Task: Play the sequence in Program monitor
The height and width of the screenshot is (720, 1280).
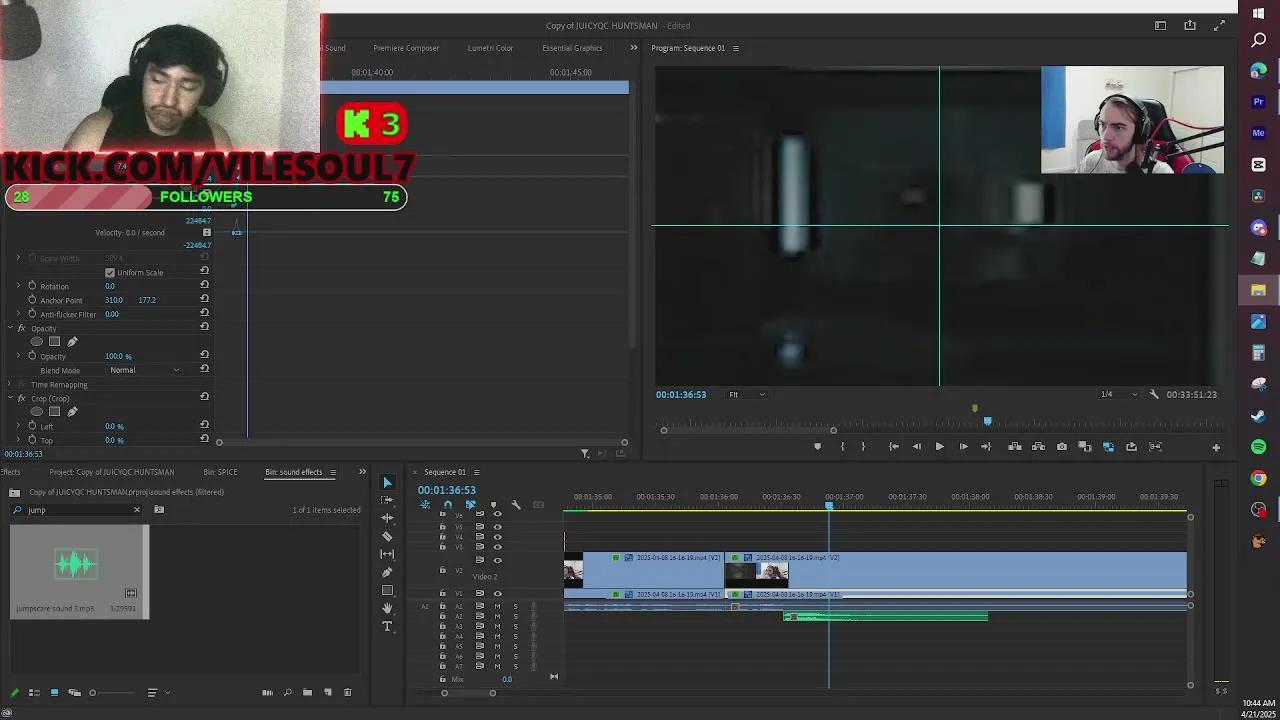Action: pyautogui.click(x=939, y=447)
